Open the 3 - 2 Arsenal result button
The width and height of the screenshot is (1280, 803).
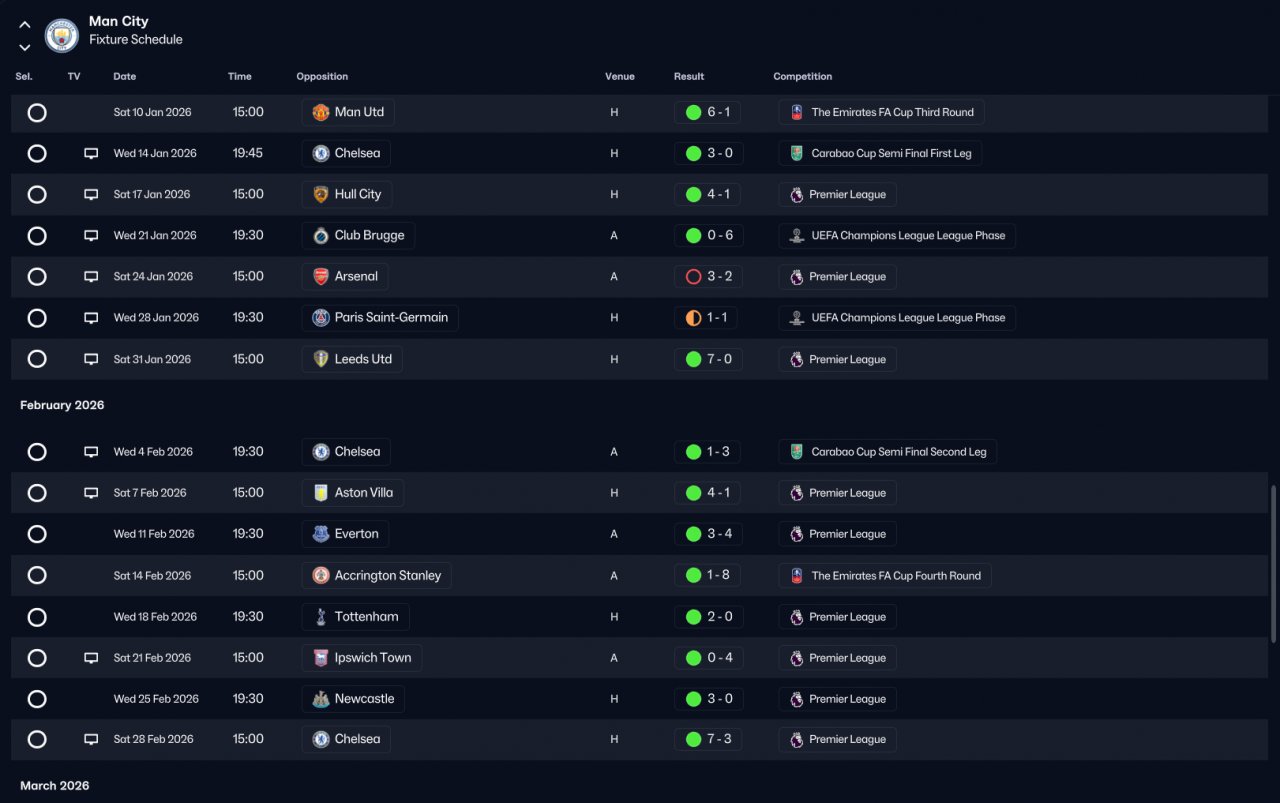tap(707, 277)
